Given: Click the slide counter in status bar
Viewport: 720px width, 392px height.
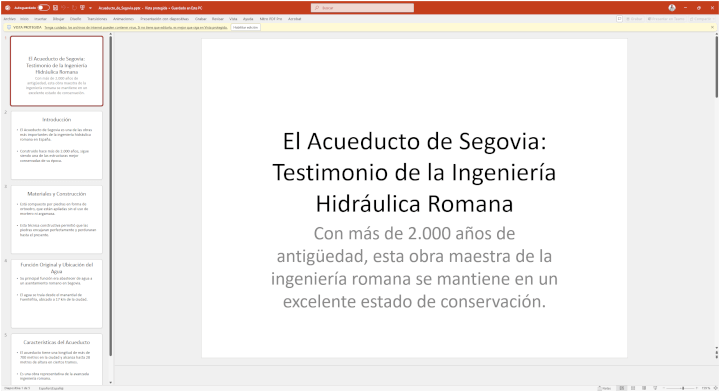Looking at the screenshot, I should [x=17, y=388].
